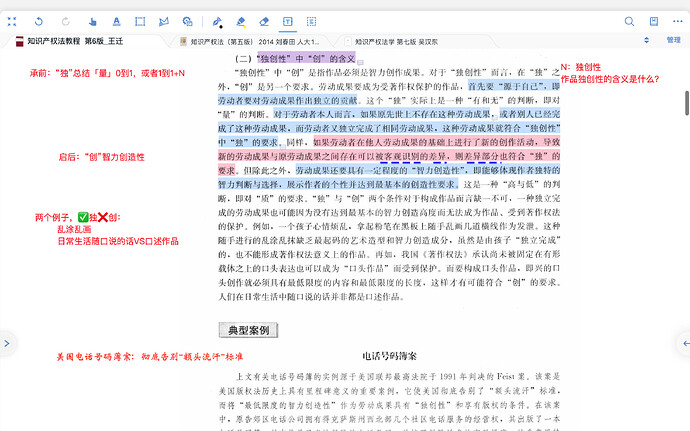This screenshot has height=431, width=690.
Task: Open the right side panel arrow
Action: [685, 343]
